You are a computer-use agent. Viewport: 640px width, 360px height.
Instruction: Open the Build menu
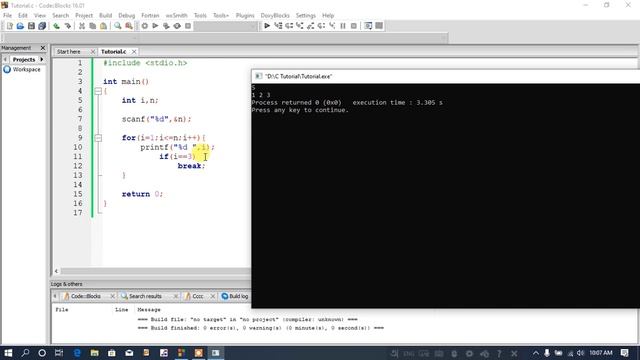[x=105, y=15]
